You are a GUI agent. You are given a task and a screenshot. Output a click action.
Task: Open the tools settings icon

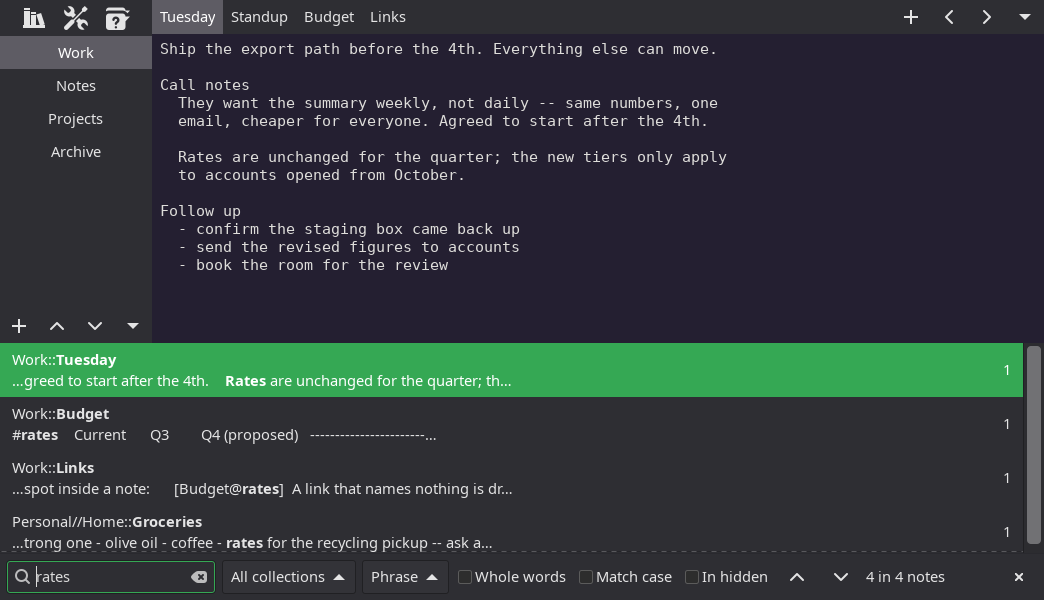tap(75, 18)
